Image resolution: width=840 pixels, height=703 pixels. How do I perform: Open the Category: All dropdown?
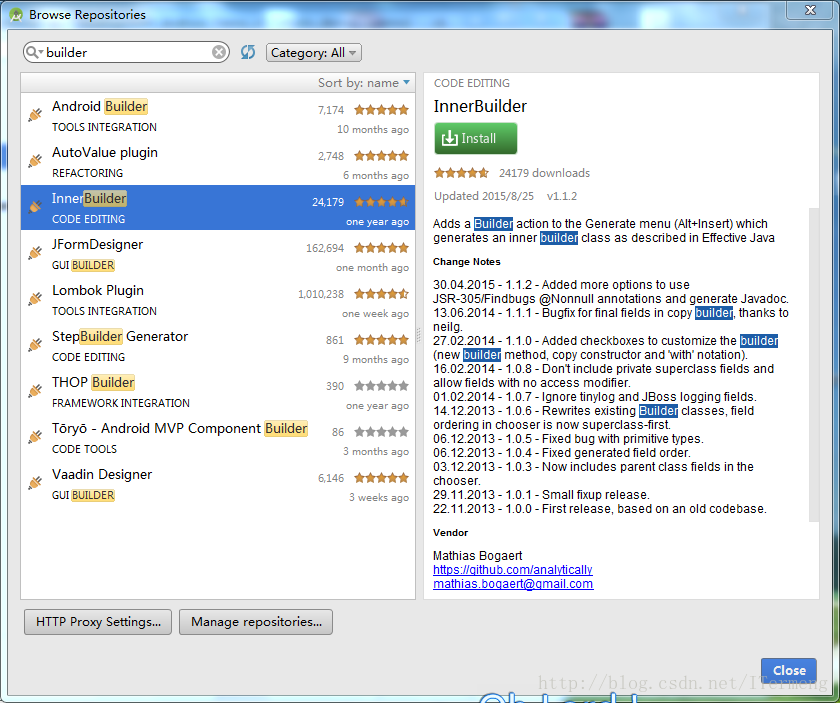coord(313,53)
